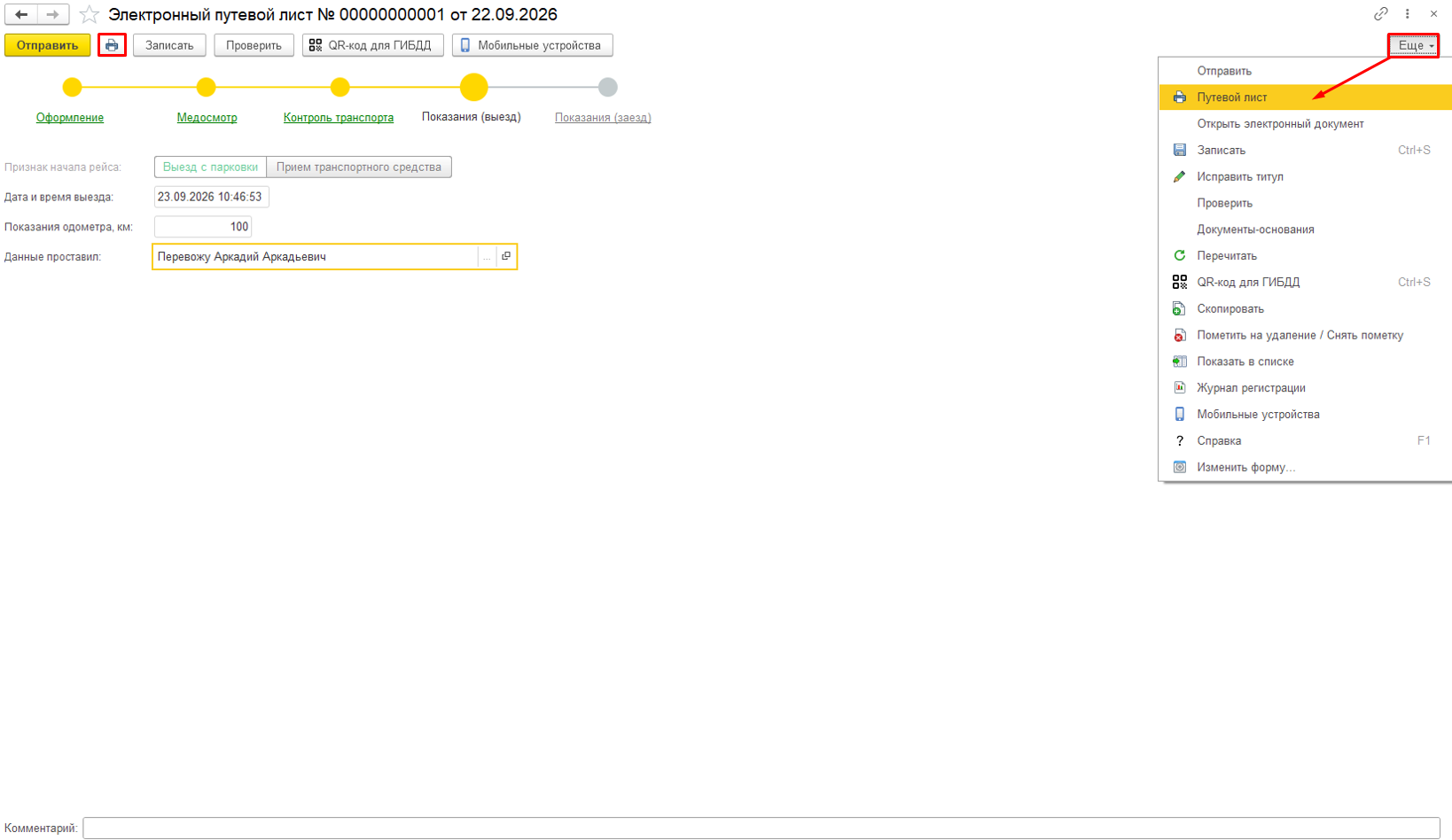1452x840 pixels.
Task: Open the three-dot window options icon
Action: point(1407,14)
